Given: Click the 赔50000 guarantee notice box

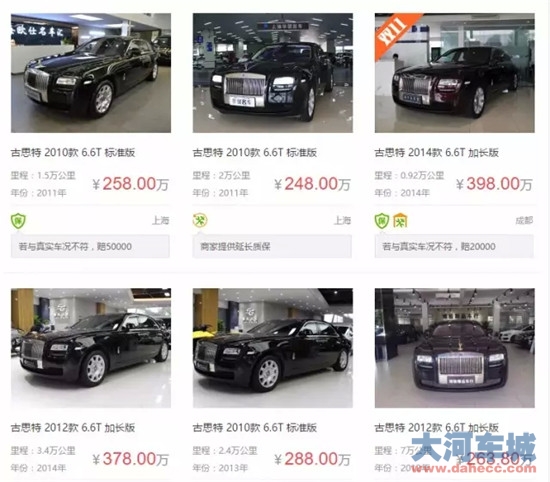Looking at the screenshot, I should pyautogui.click(x=90, y=247).
